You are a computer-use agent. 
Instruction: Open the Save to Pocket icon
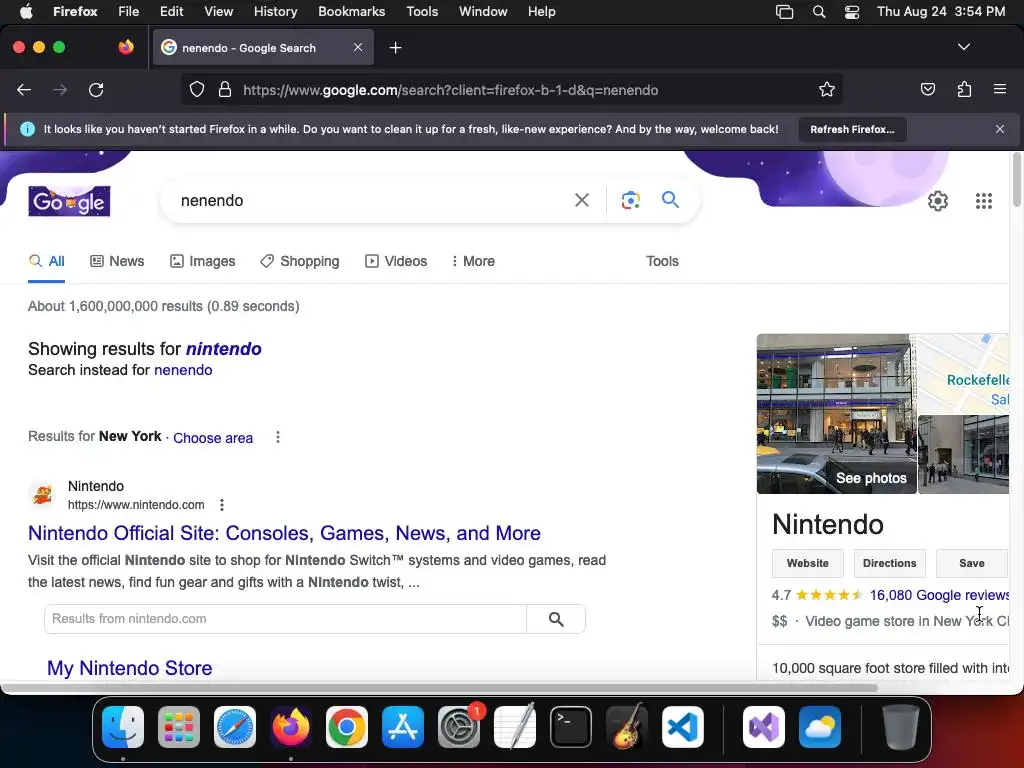pos(928,89)
